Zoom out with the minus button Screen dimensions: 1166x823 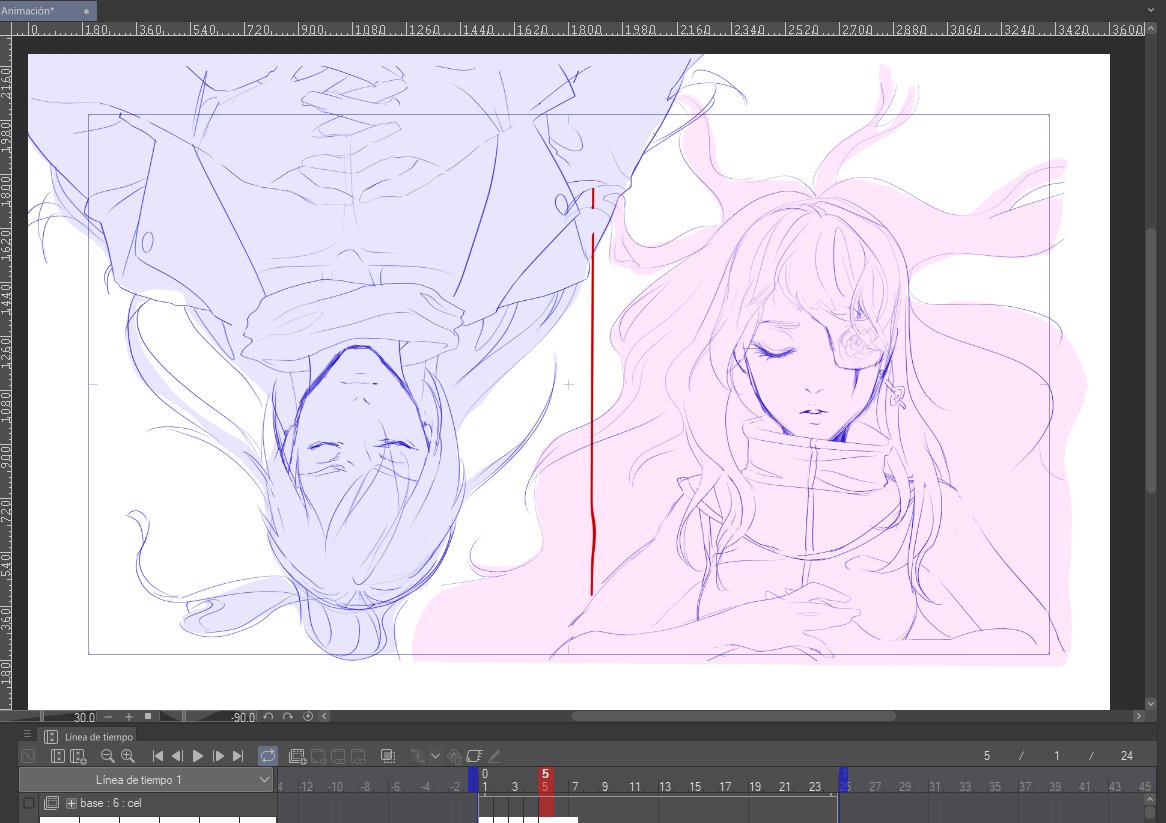tap(109, 717)
